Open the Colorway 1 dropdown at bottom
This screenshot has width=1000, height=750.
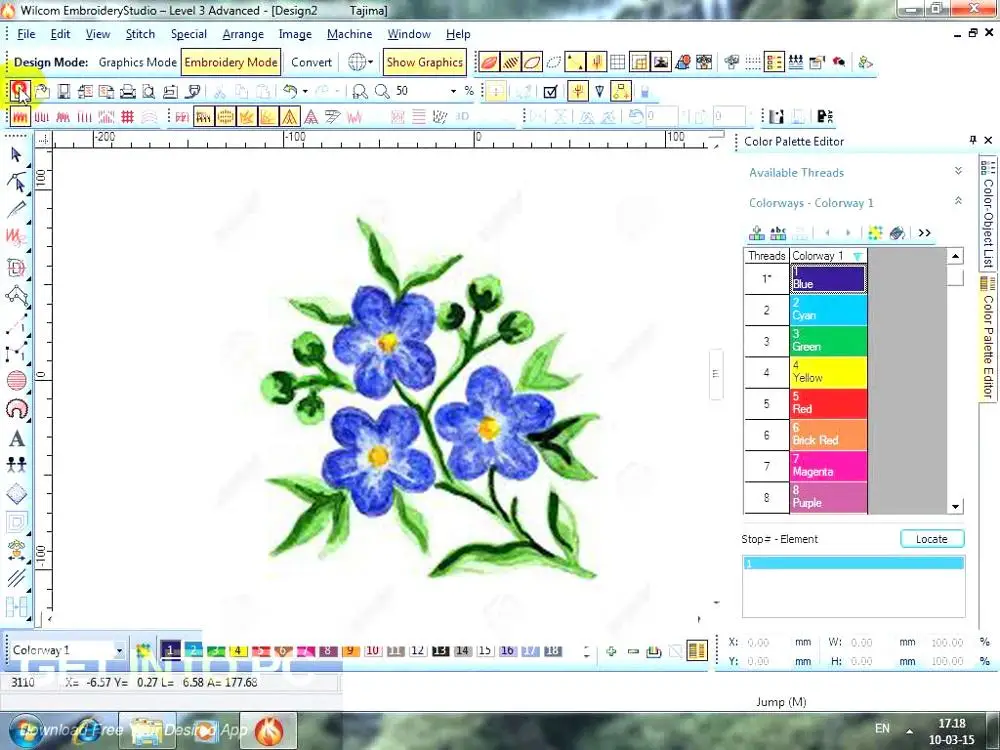(119, 651)
